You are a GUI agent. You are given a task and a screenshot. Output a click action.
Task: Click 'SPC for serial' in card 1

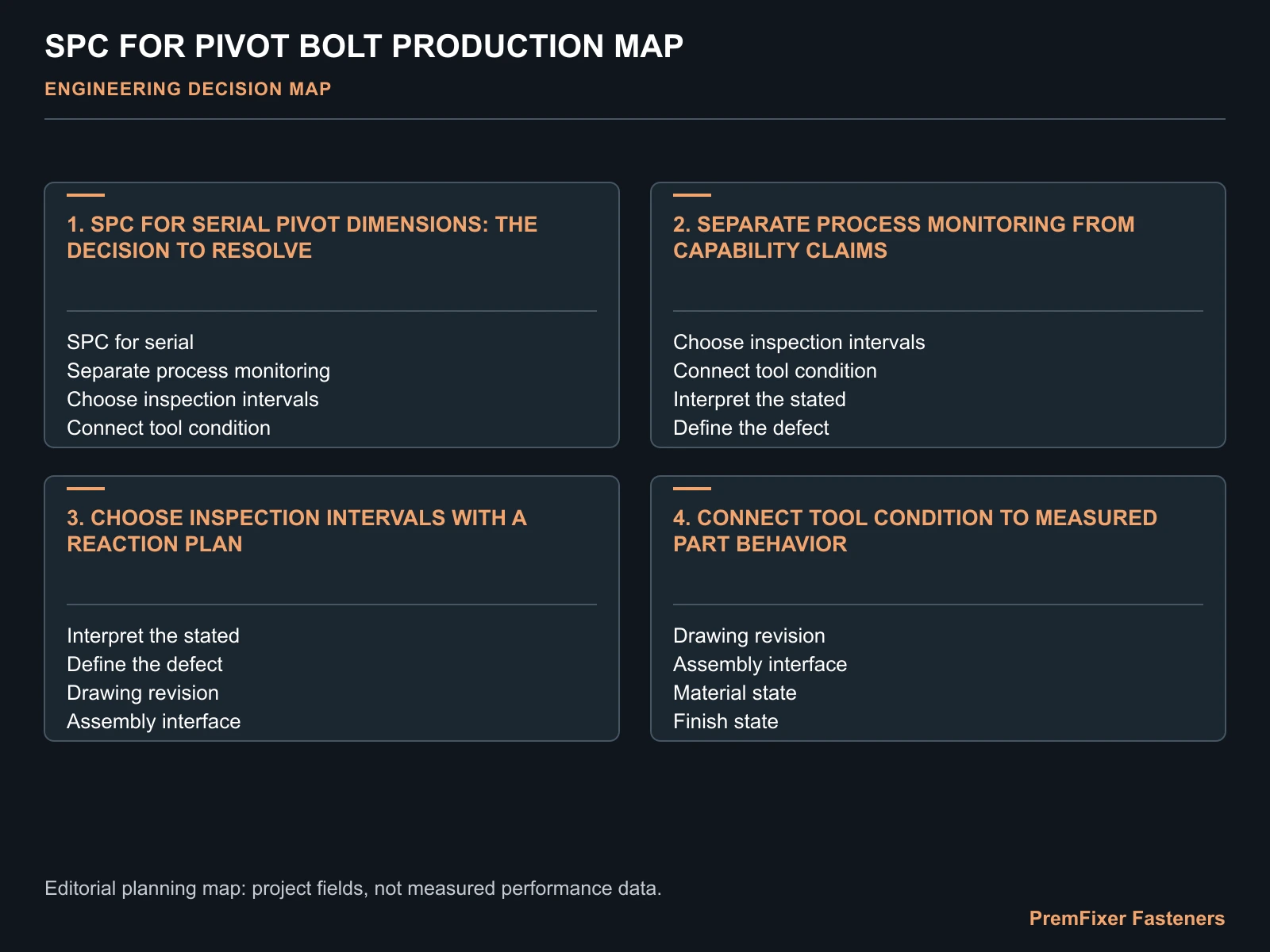[130, 342]
